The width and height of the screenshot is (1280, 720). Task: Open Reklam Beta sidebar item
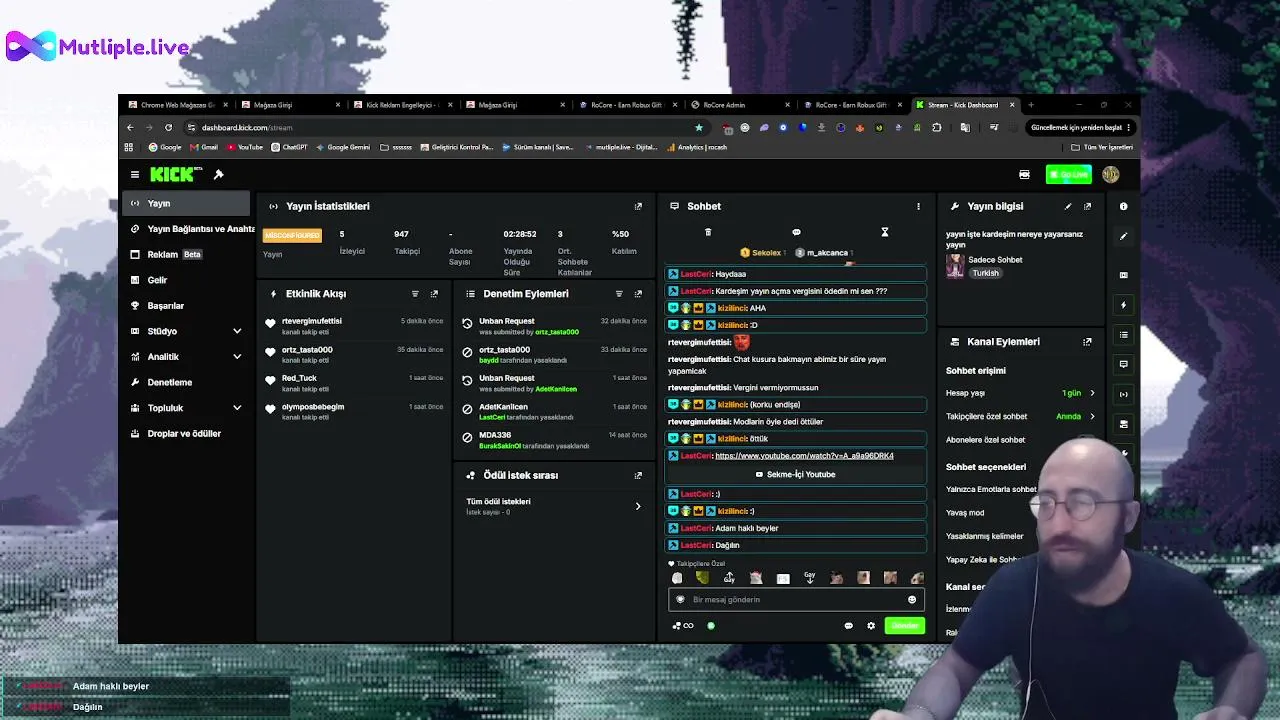[187, 255]
